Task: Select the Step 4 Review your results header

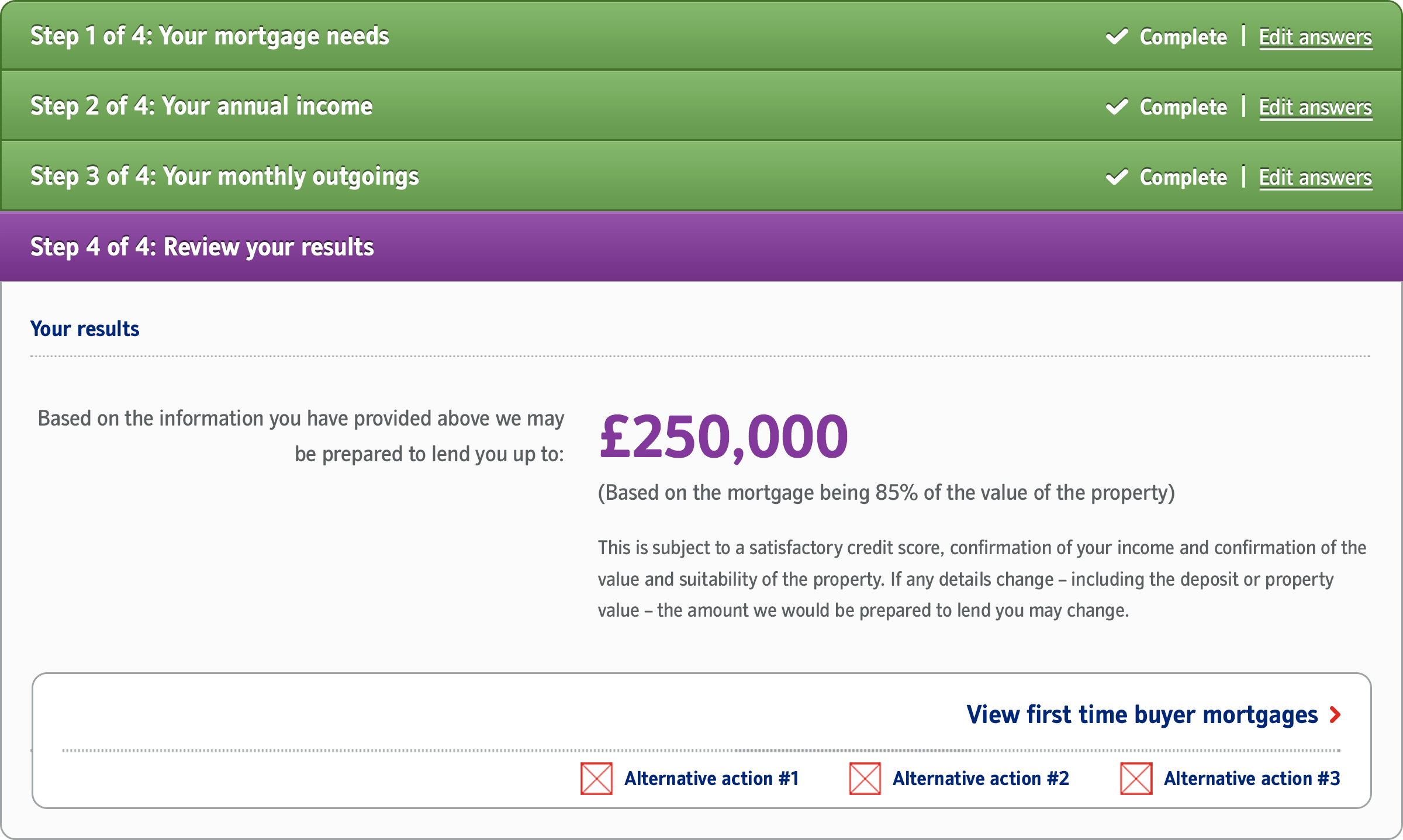Action: [202, 247]
